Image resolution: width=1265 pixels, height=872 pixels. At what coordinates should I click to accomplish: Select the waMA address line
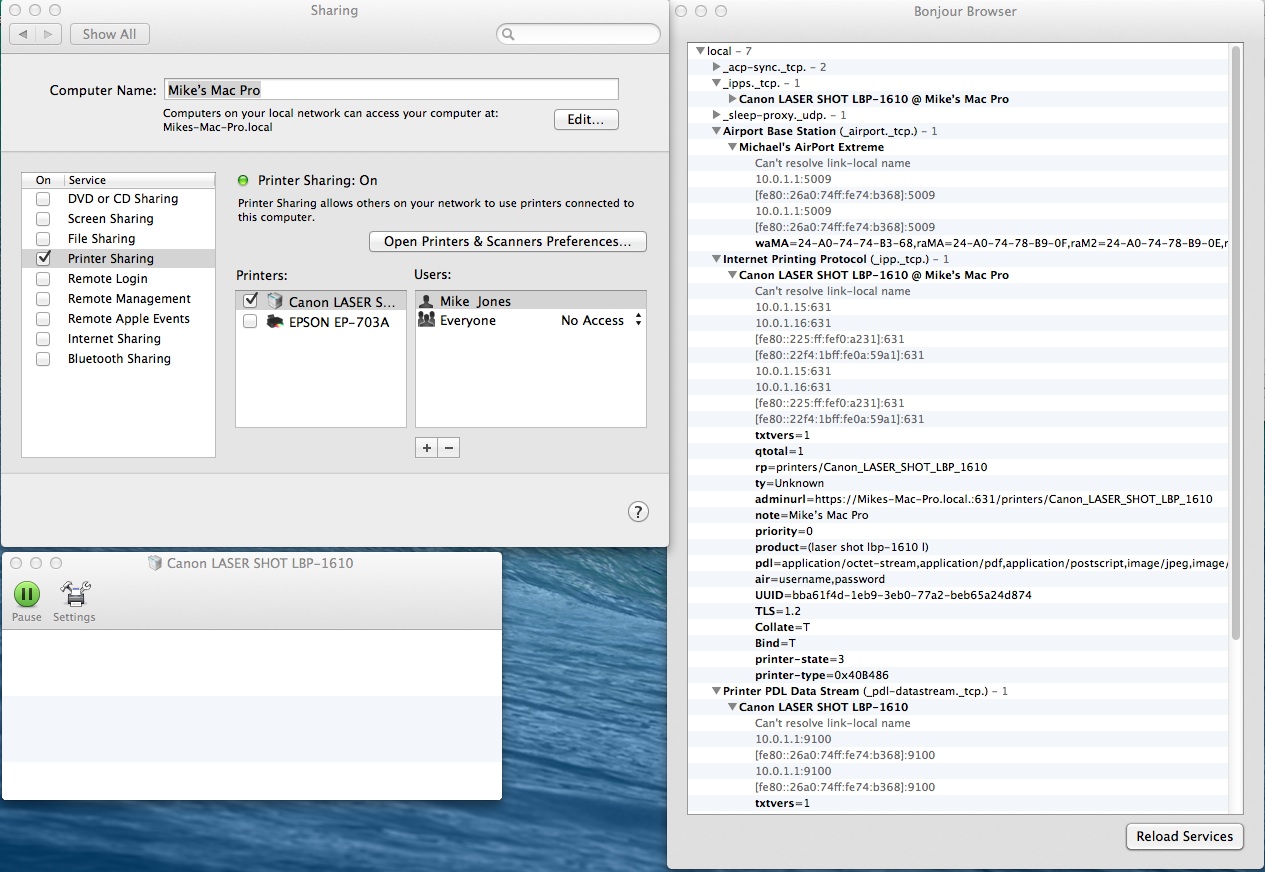click(992, 243)
